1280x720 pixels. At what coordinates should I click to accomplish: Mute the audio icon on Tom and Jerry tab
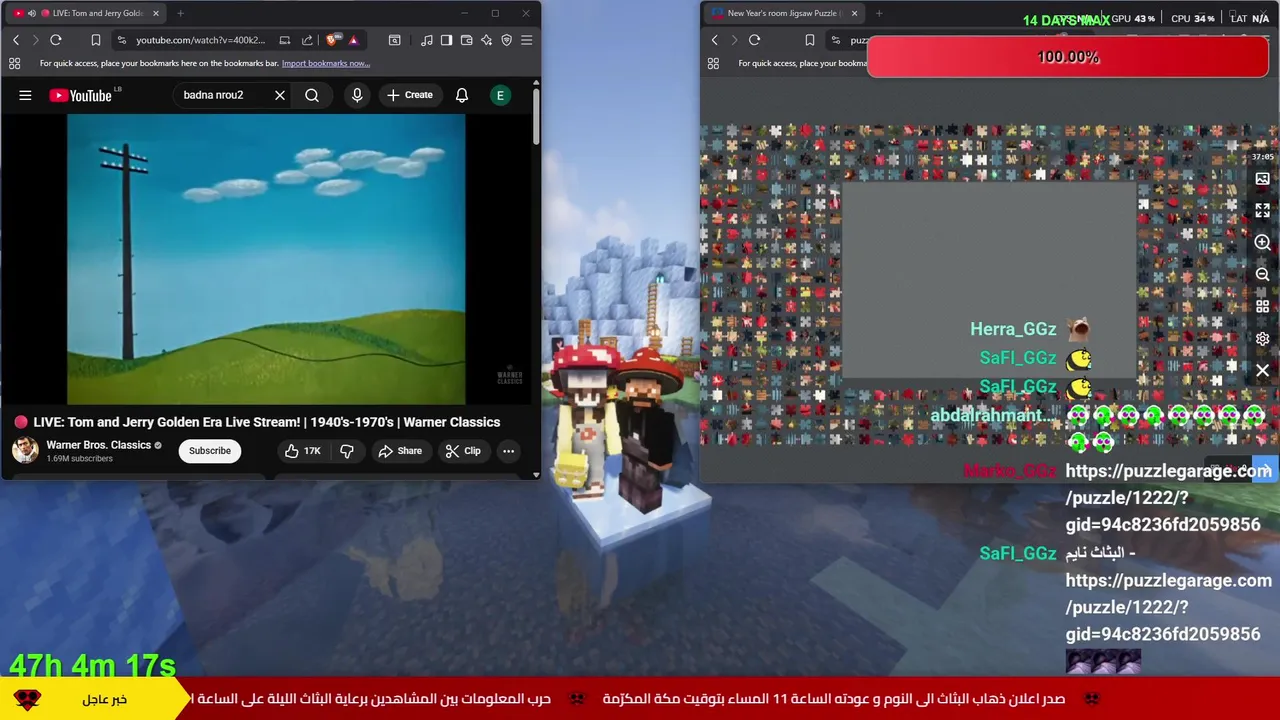(x=32, y=13)
